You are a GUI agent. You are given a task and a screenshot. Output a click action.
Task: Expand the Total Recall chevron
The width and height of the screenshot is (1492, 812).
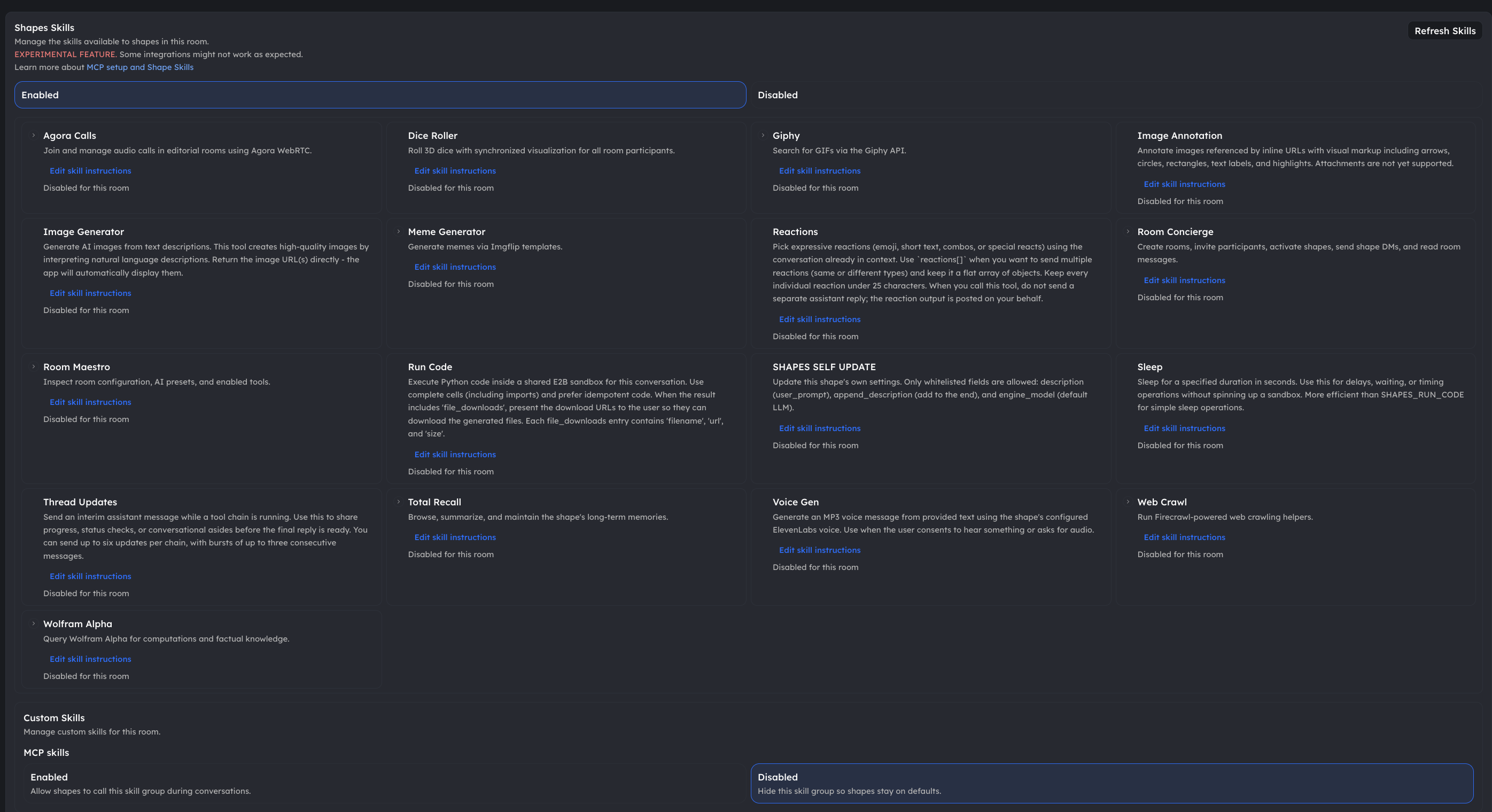399,502
